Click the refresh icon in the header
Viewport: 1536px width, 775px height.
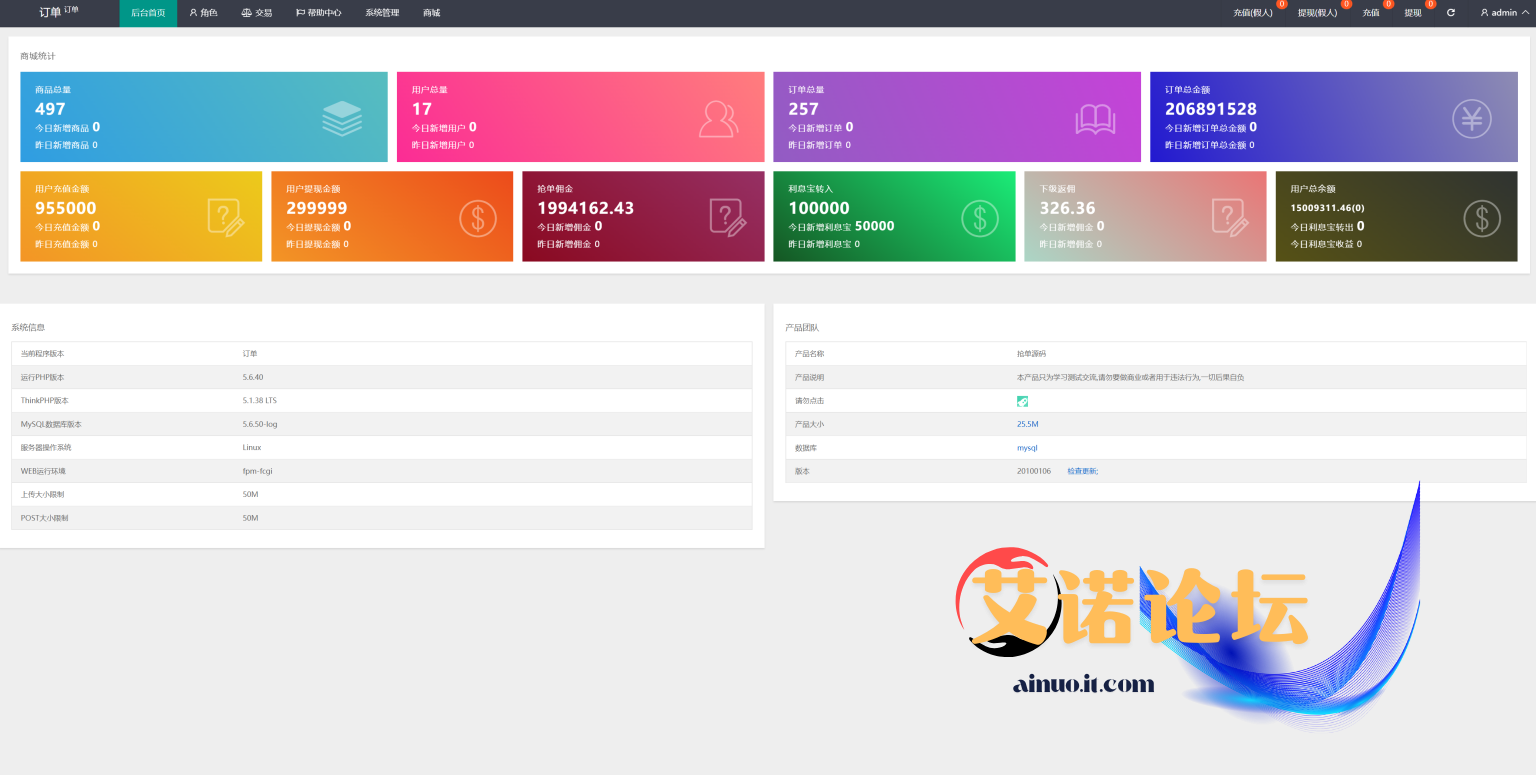pos(1451,13)
